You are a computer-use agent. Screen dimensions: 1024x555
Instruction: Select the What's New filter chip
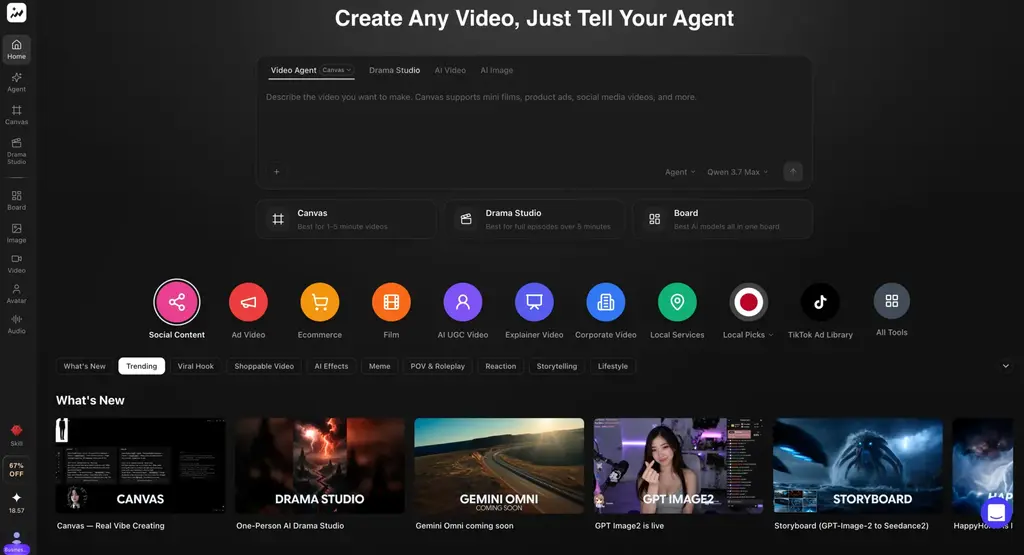tap(84, 366)
